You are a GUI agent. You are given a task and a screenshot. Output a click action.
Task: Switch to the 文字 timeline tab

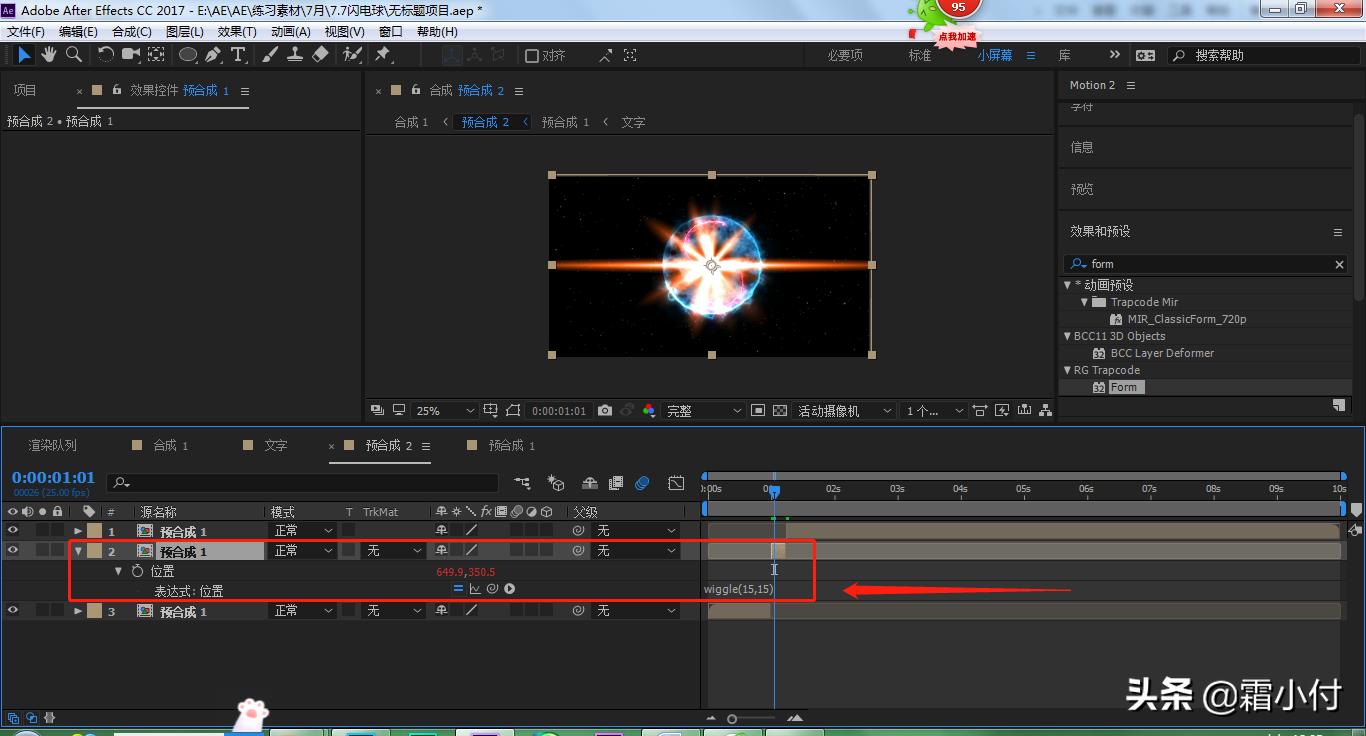pos(275,445)
